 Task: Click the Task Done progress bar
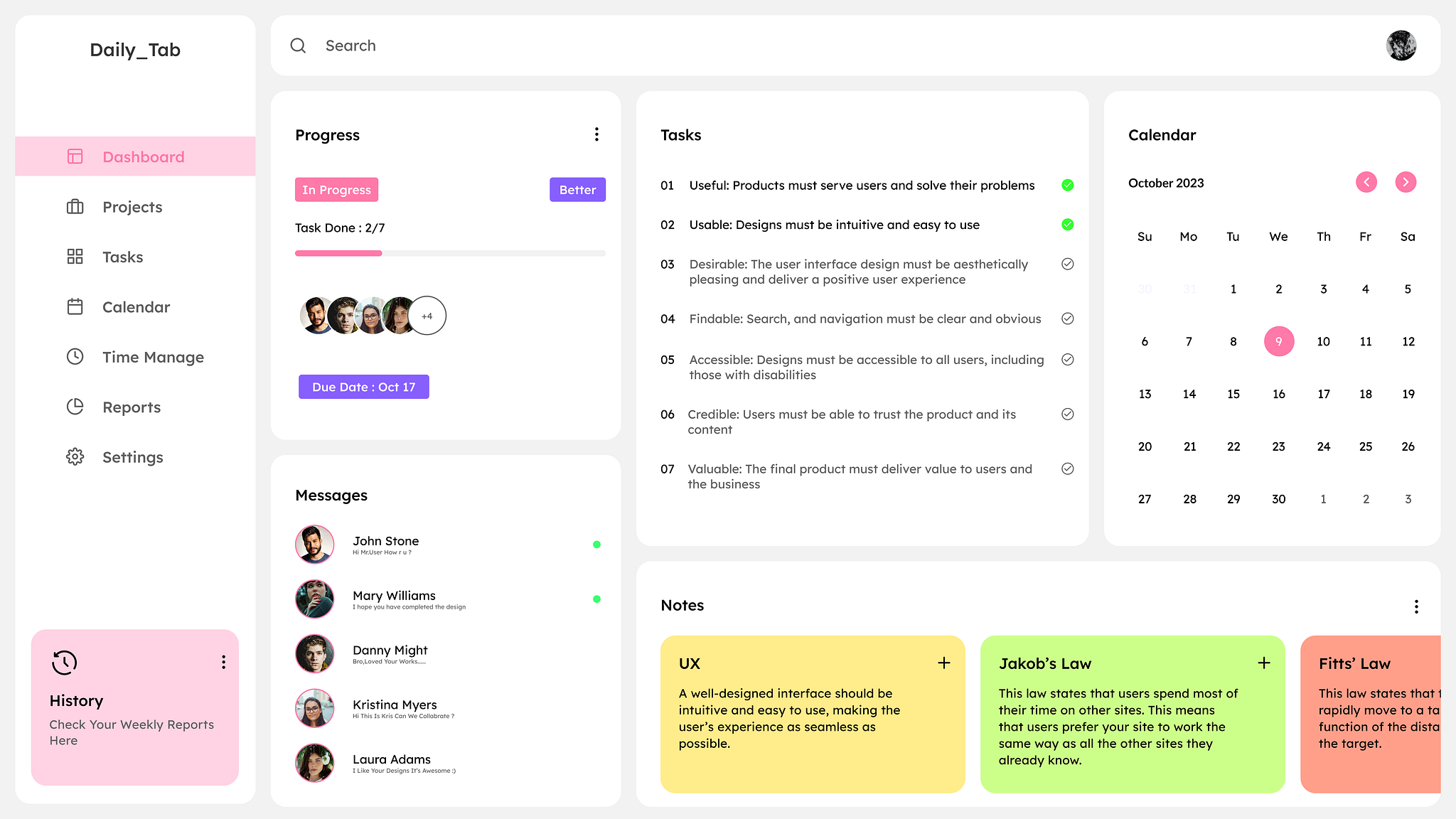pyautogui.click(x=450, y=253)
